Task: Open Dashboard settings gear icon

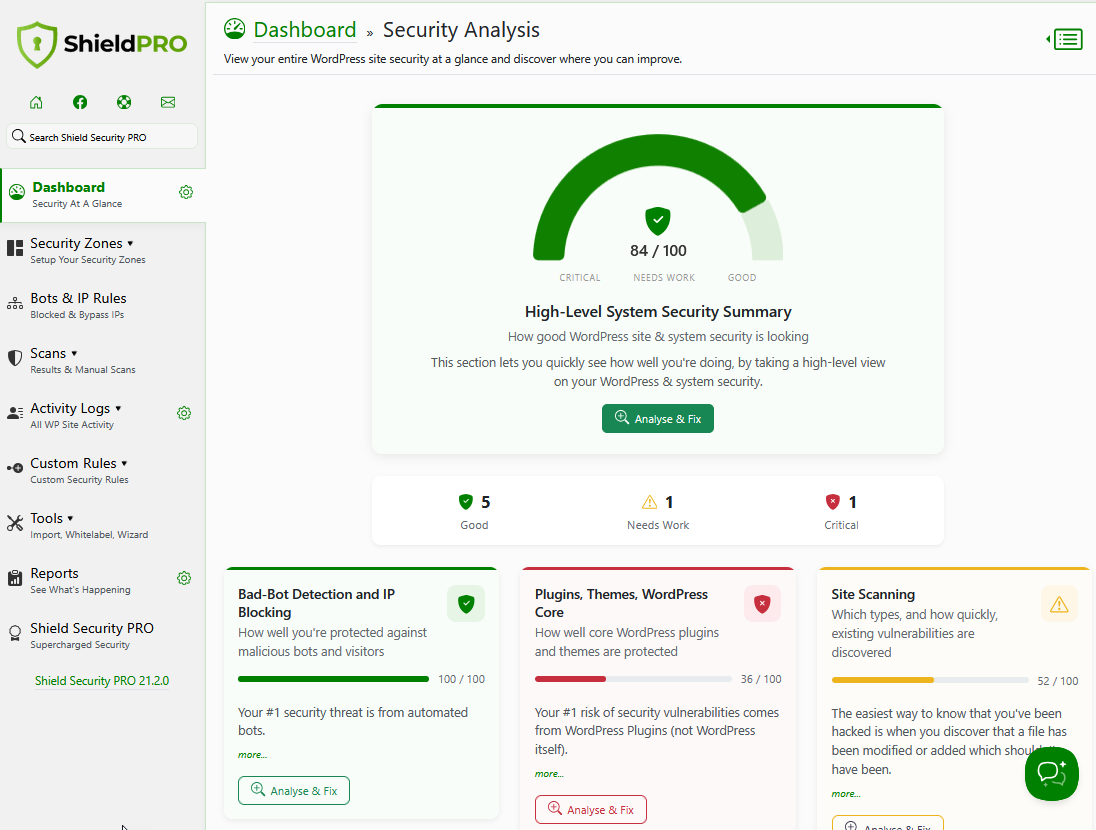Action: click(186, 192)
